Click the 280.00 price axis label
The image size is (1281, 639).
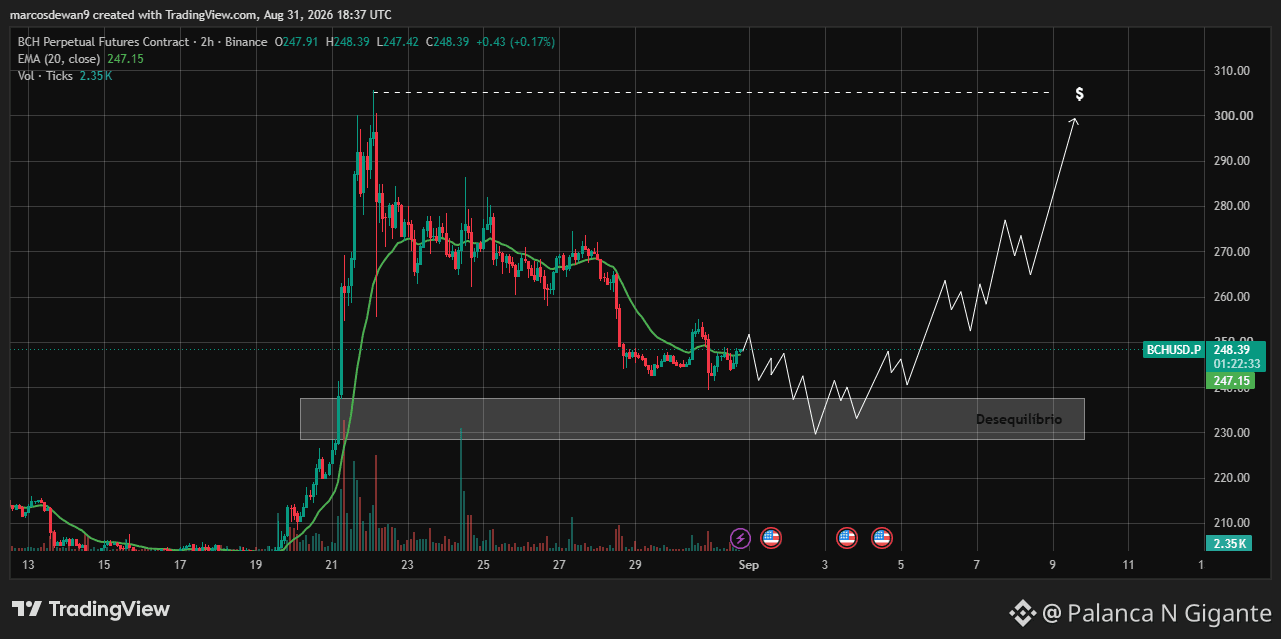(x=1231, y=206)
